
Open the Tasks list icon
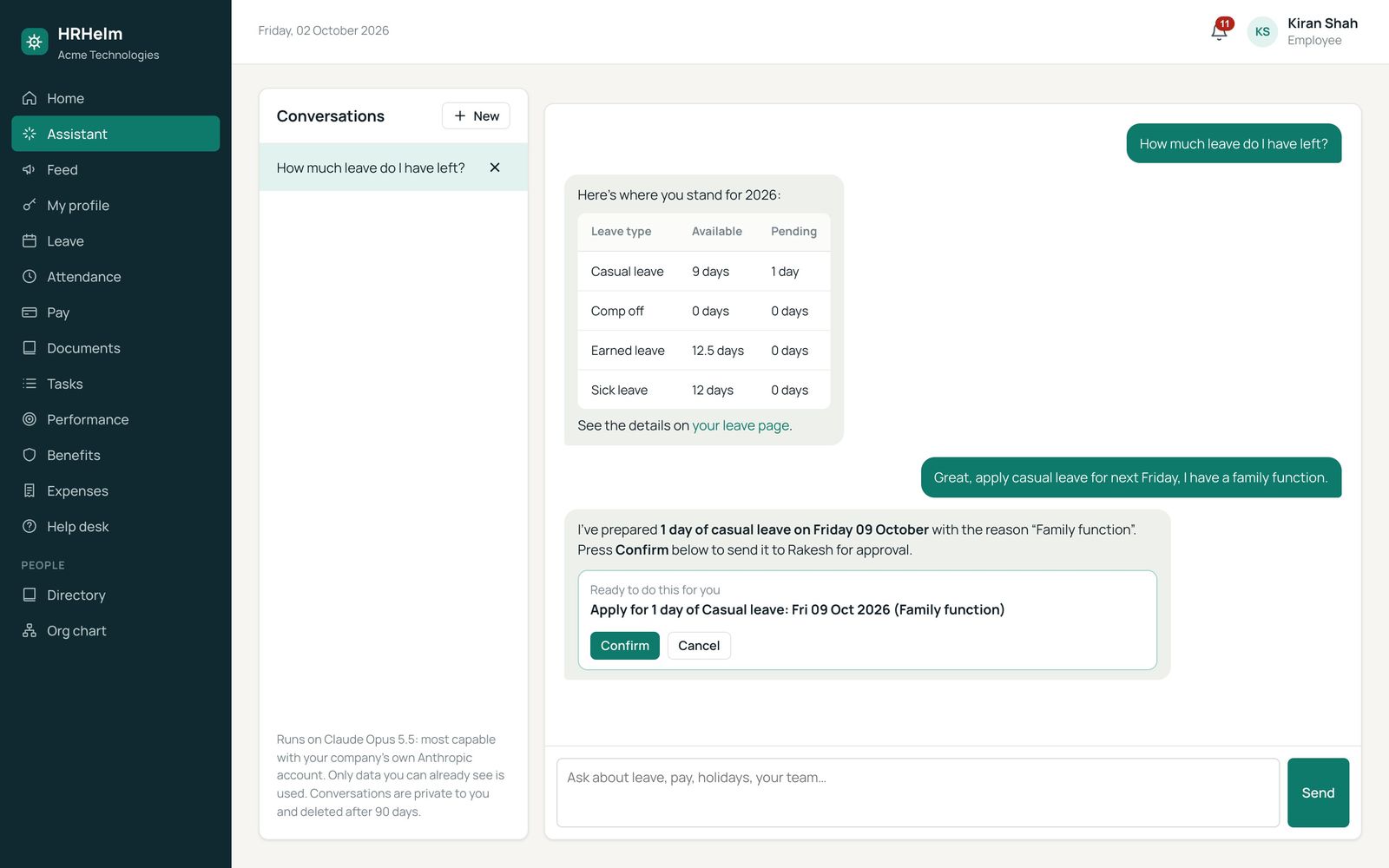30,383
